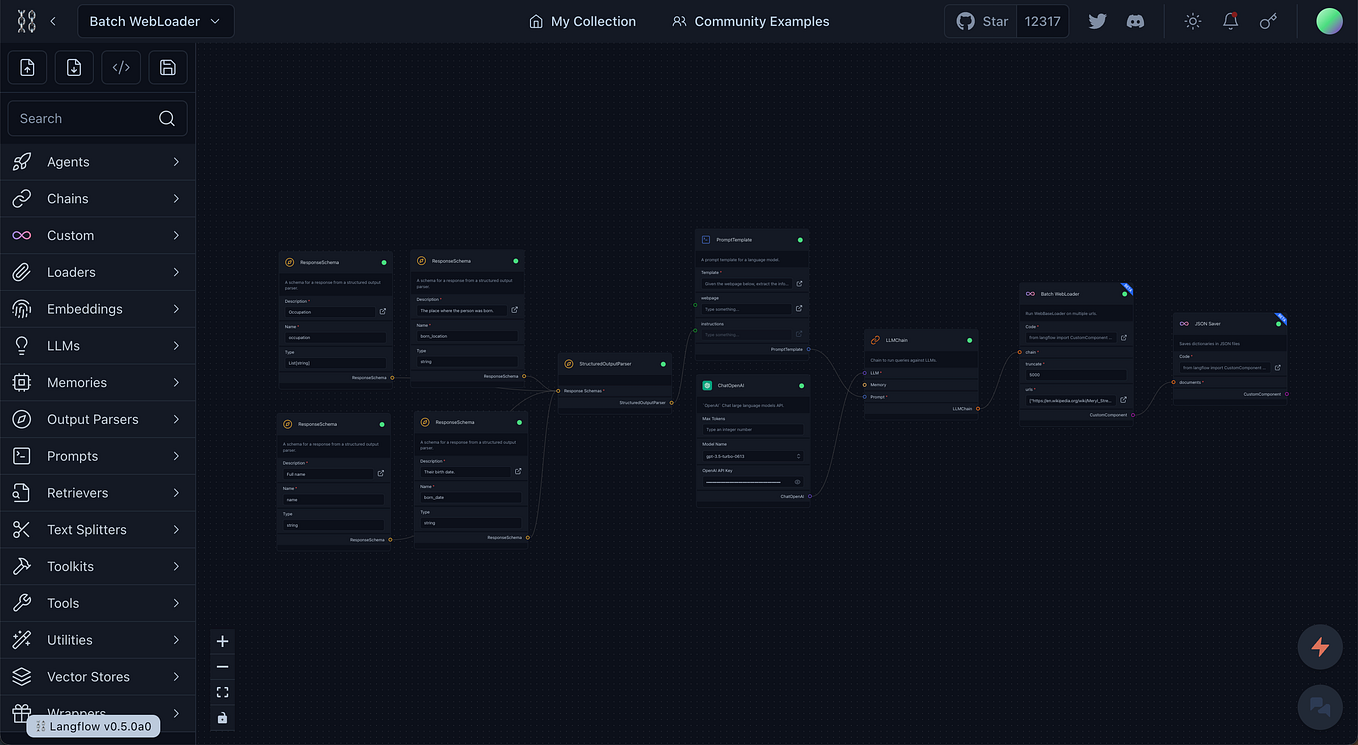1358x745 pixels.
Task: Star the Langflow repo on GitHub
Action: tap(980, 20)
